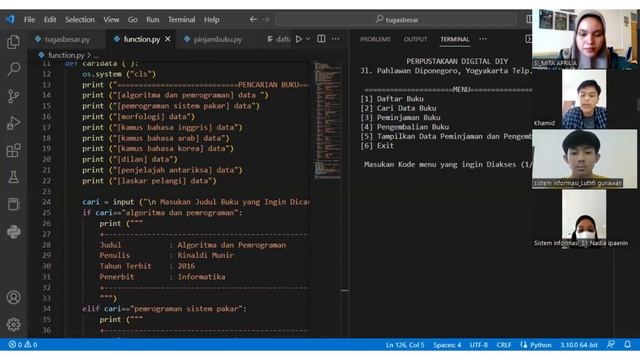Select the Khamid video thumbnail

[x=584, y=99]
